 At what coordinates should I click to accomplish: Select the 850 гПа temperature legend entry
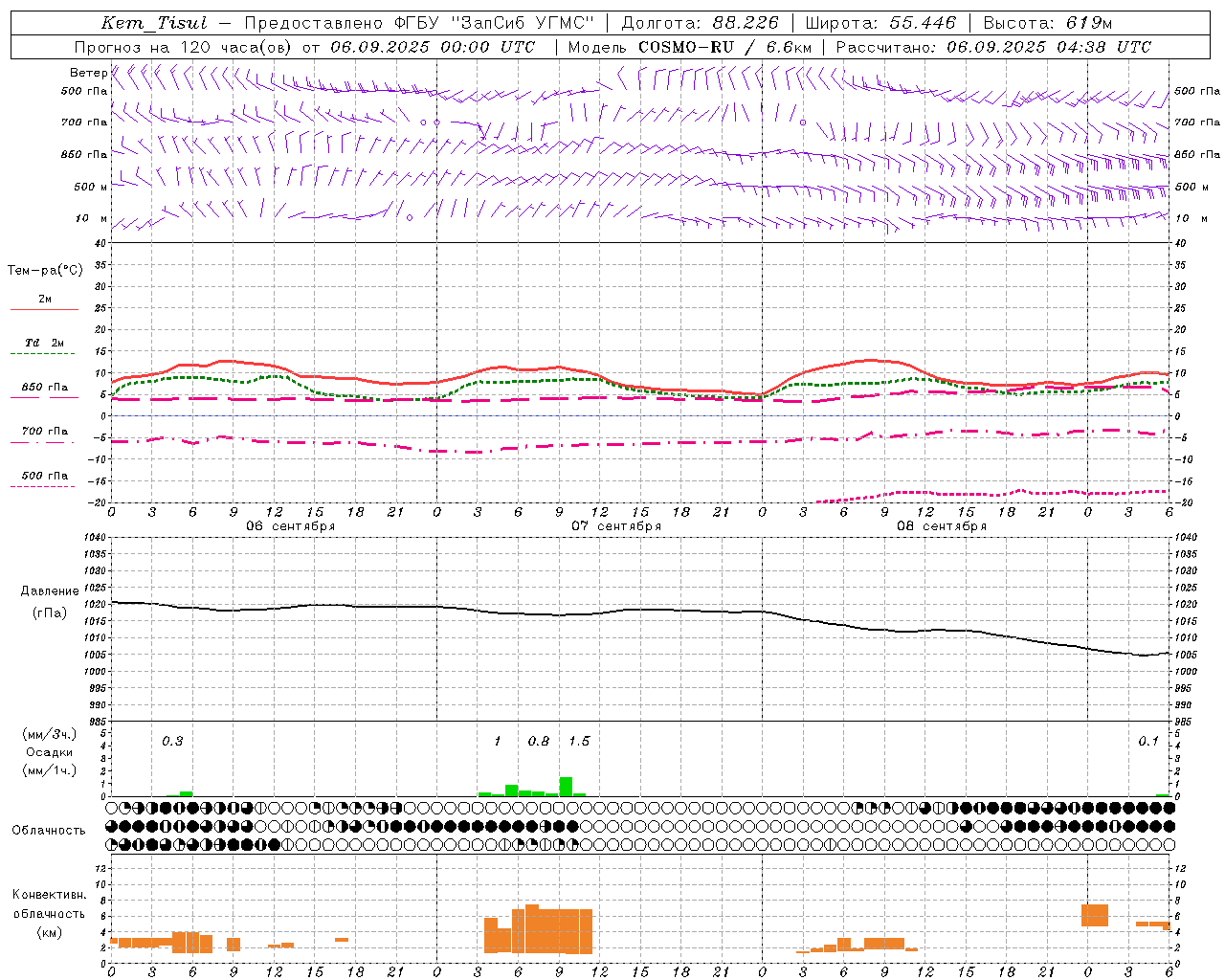[45, 388]
